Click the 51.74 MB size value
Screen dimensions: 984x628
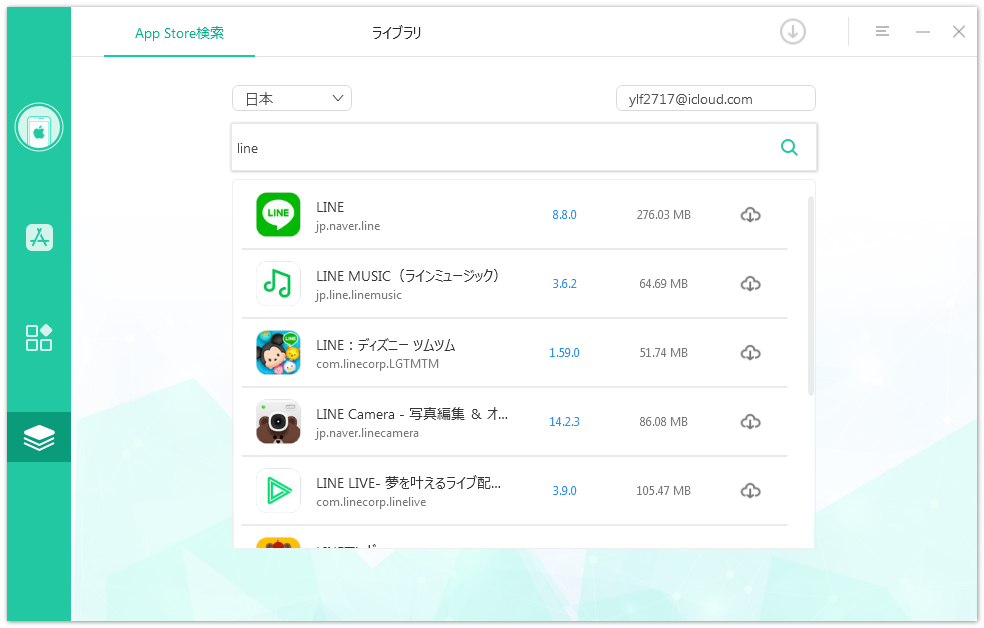663,353
